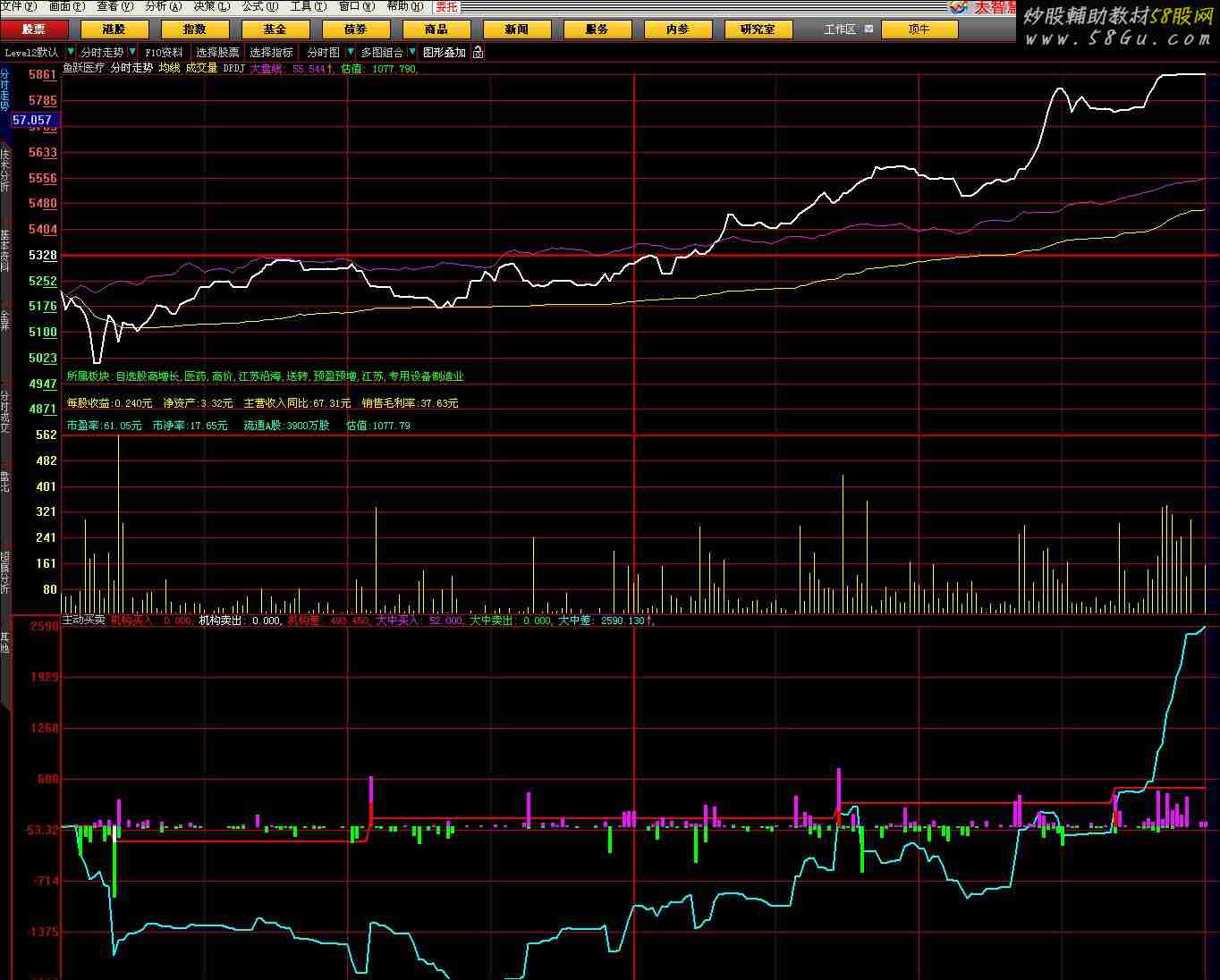Click the 5328 baseline price label

click(43, 255)
